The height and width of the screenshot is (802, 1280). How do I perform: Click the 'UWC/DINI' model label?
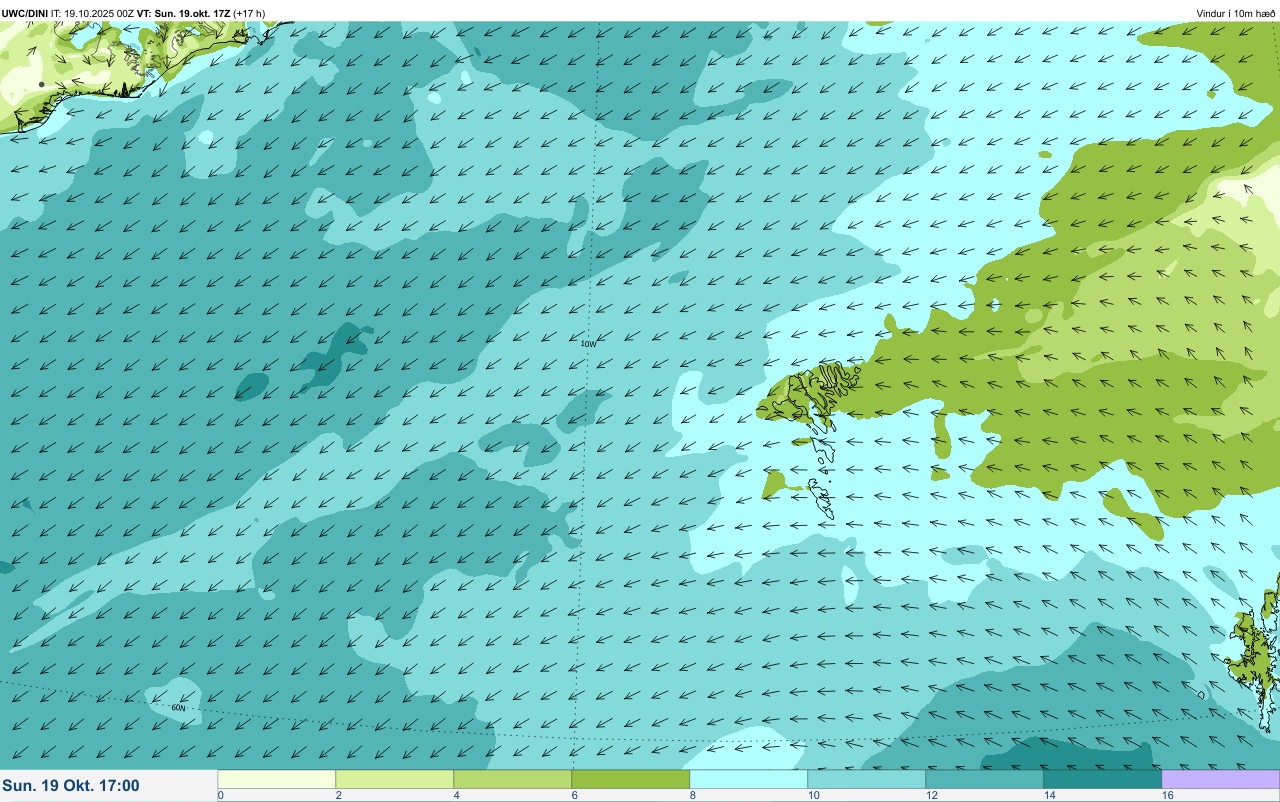point(25,13)
